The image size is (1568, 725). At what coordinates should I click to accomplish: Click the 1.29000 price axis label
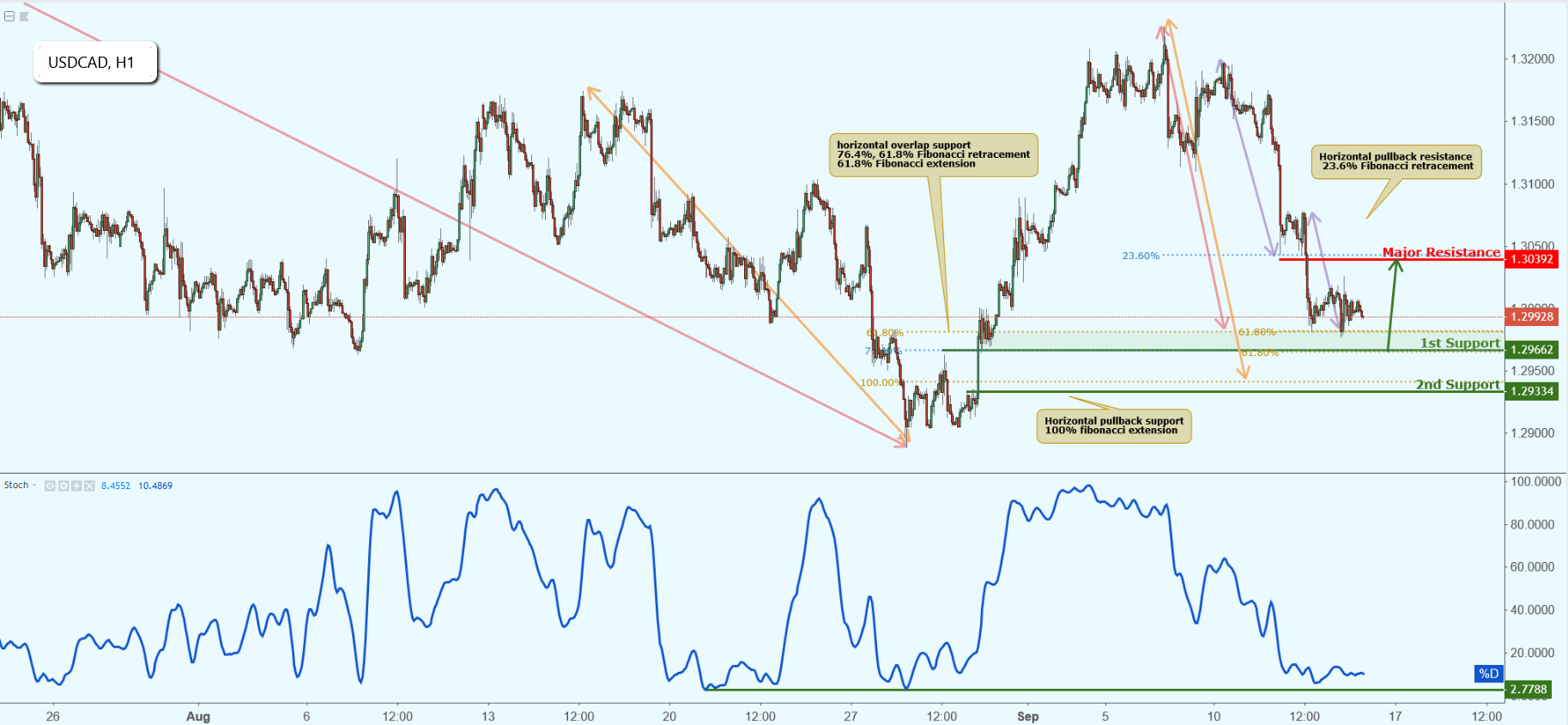(x=1533, y=433)
